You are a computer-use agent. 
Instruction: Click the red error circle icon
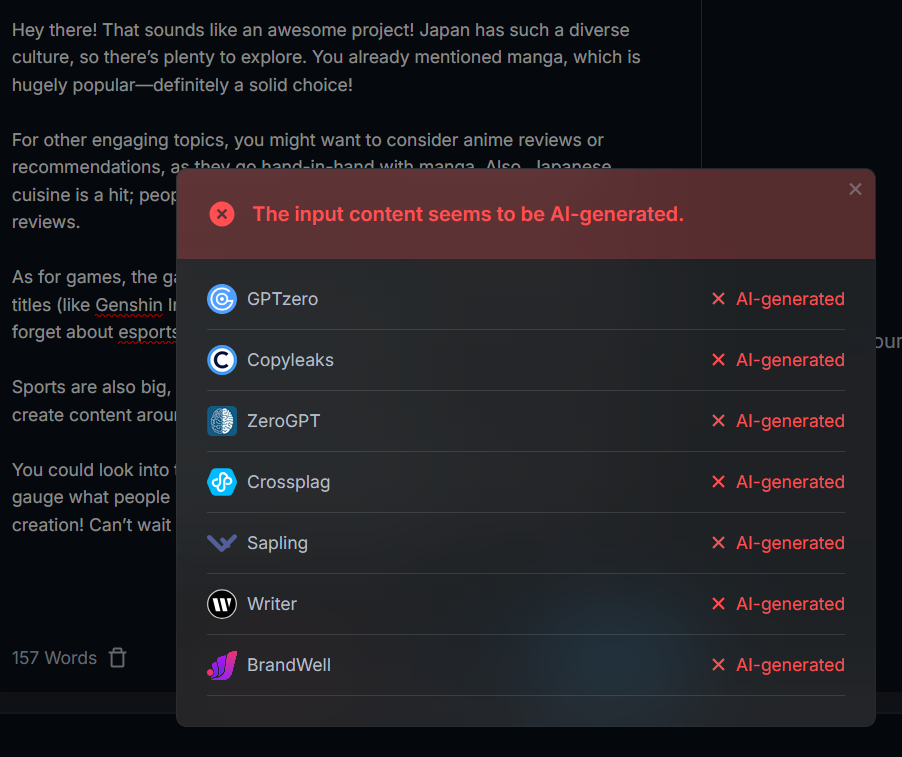tap(221, 215)
